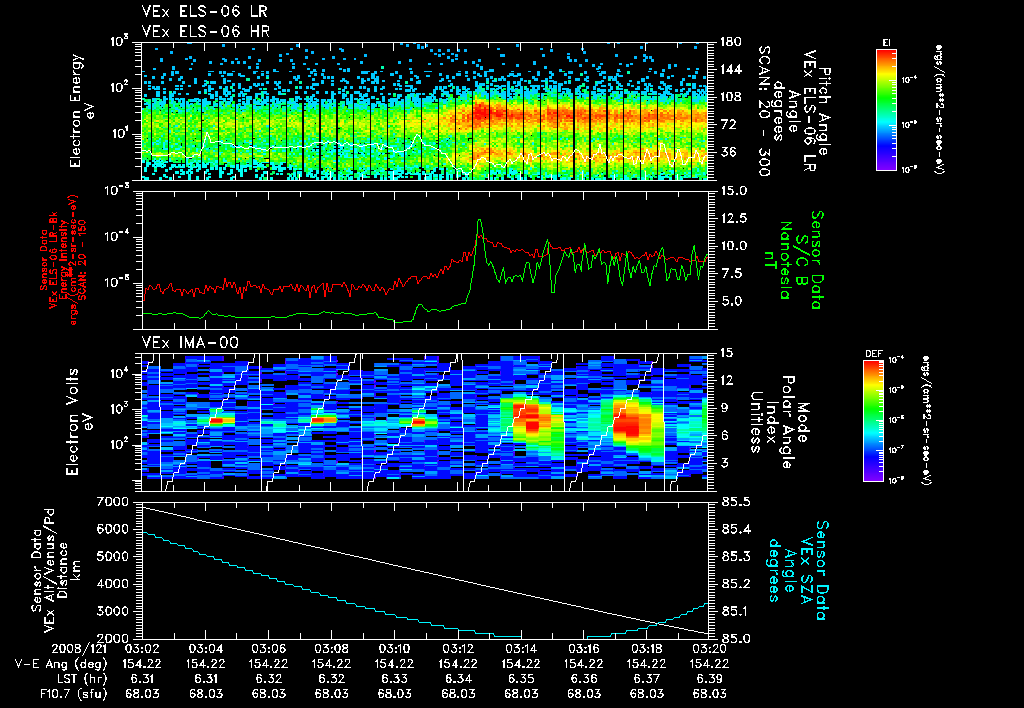1024x708 pixels.
Task: Click the 03:08 time tick label
Action: click(x=331, y=649)
